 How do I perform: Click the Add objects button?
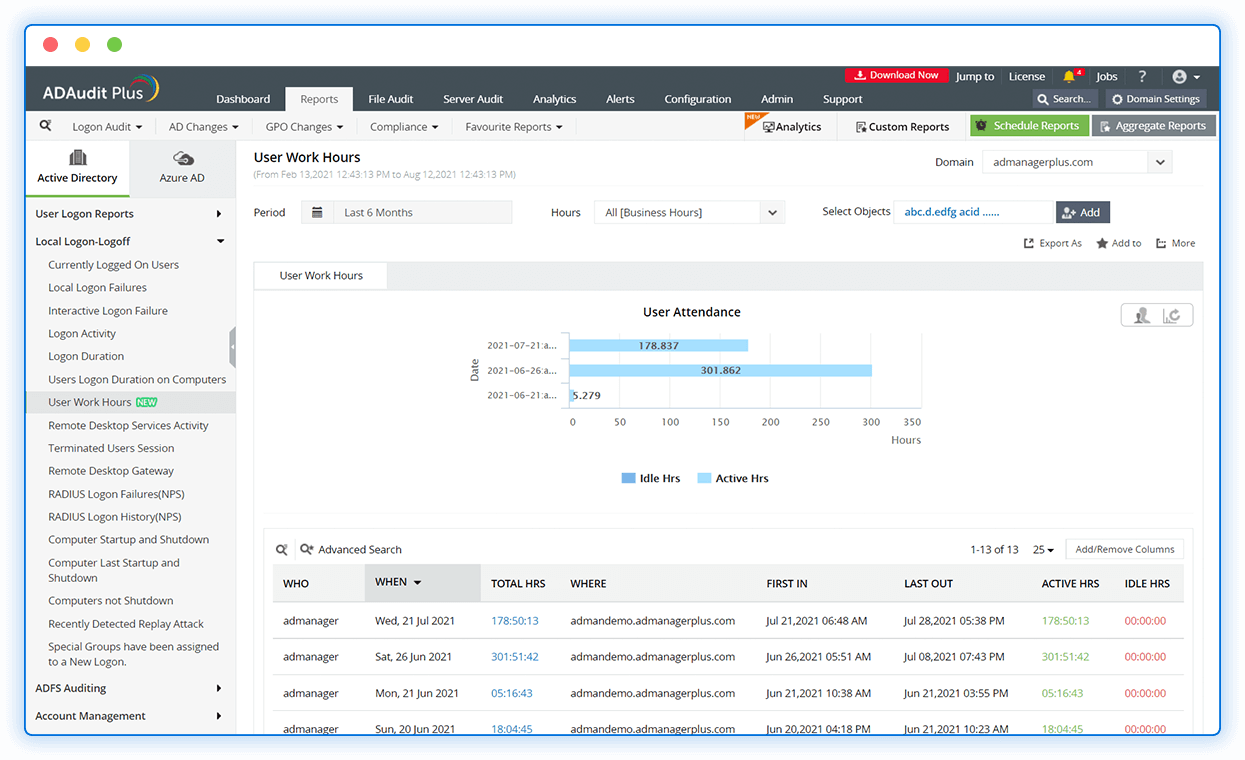pos(1083,212)
